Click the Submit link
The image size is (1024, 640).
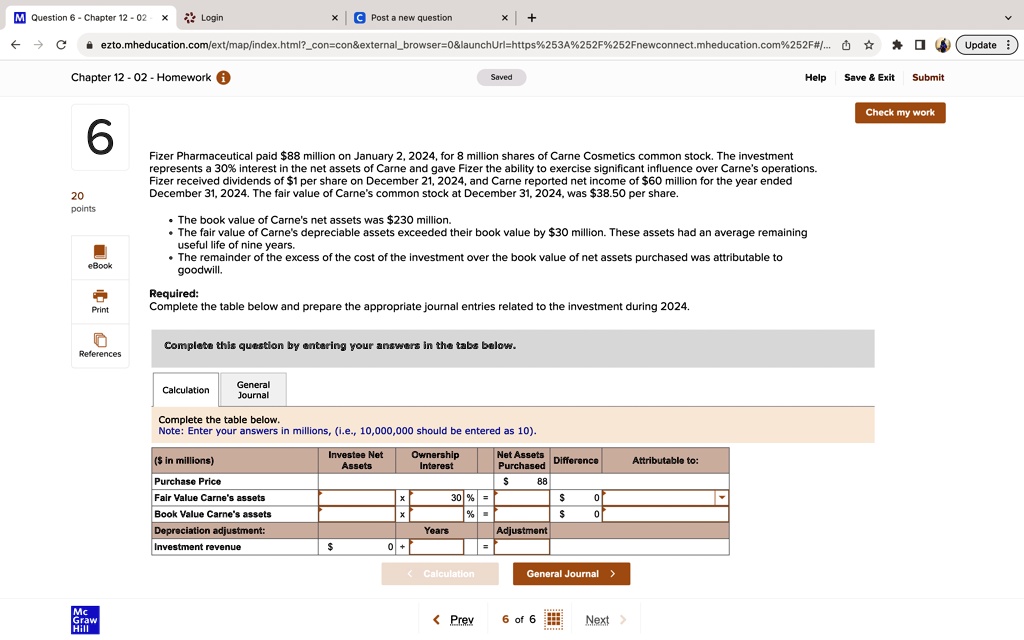[928, 78]
